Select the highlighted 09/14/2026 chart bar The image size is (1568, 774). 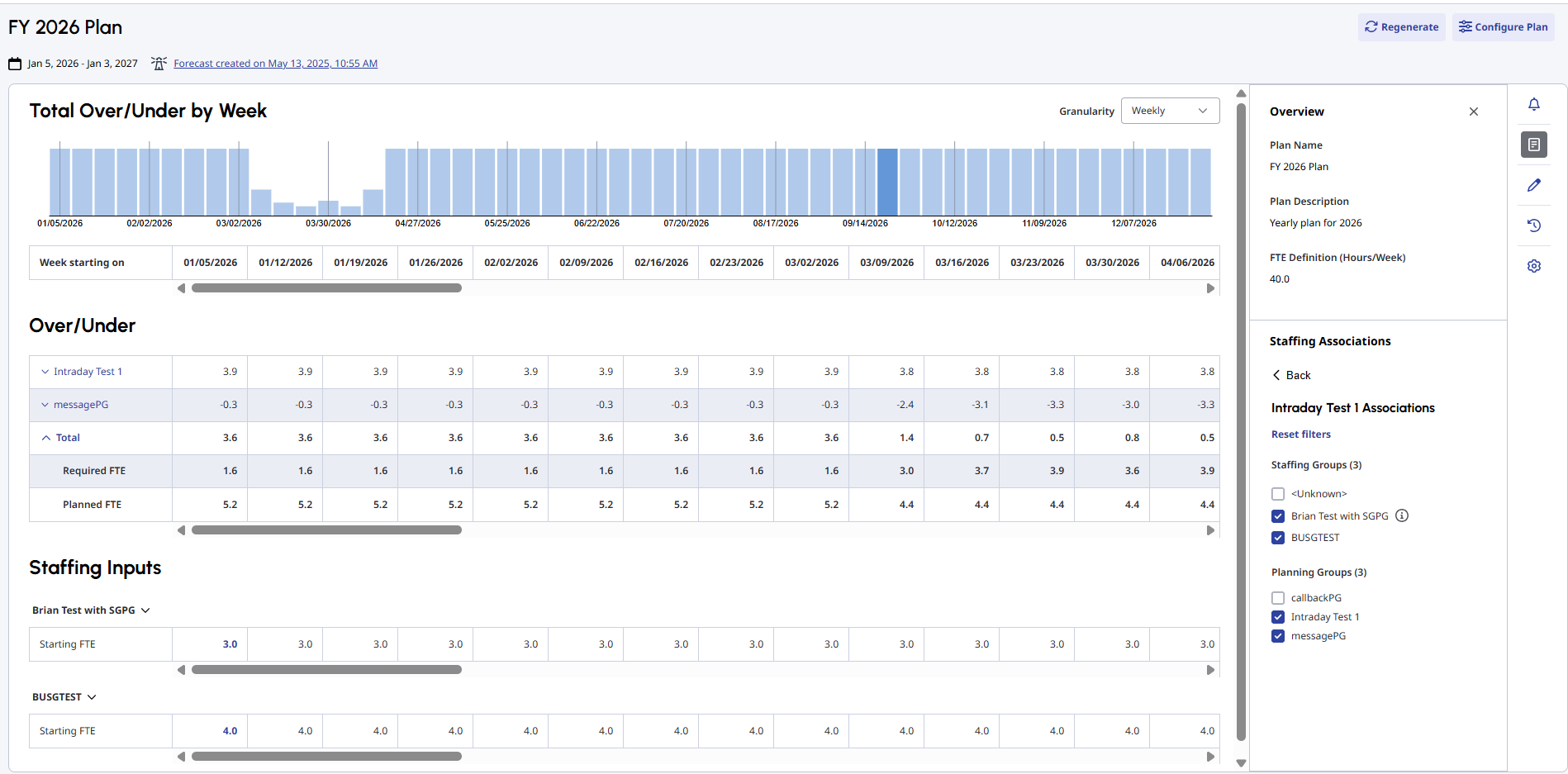pos(887,183)
